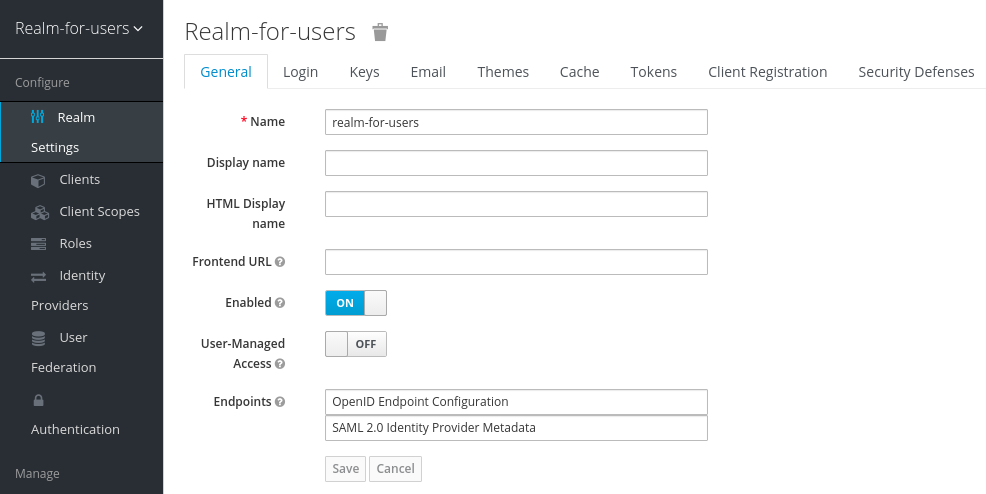Turn on the User-Managed Access switch
Viewport: 986px width, 494px height.
[355, 344]
